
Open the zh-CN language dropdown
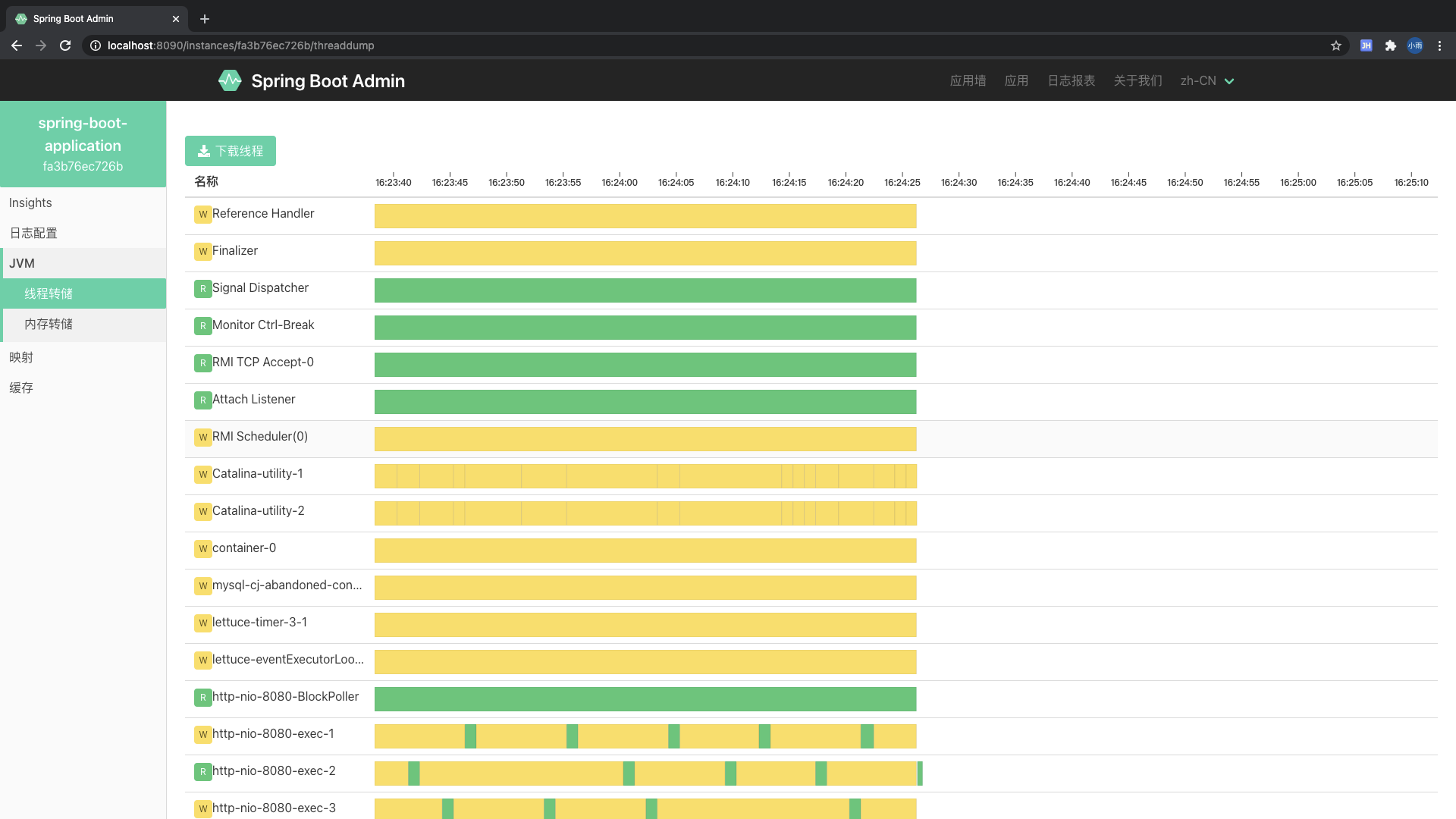tap(1207, 80)
